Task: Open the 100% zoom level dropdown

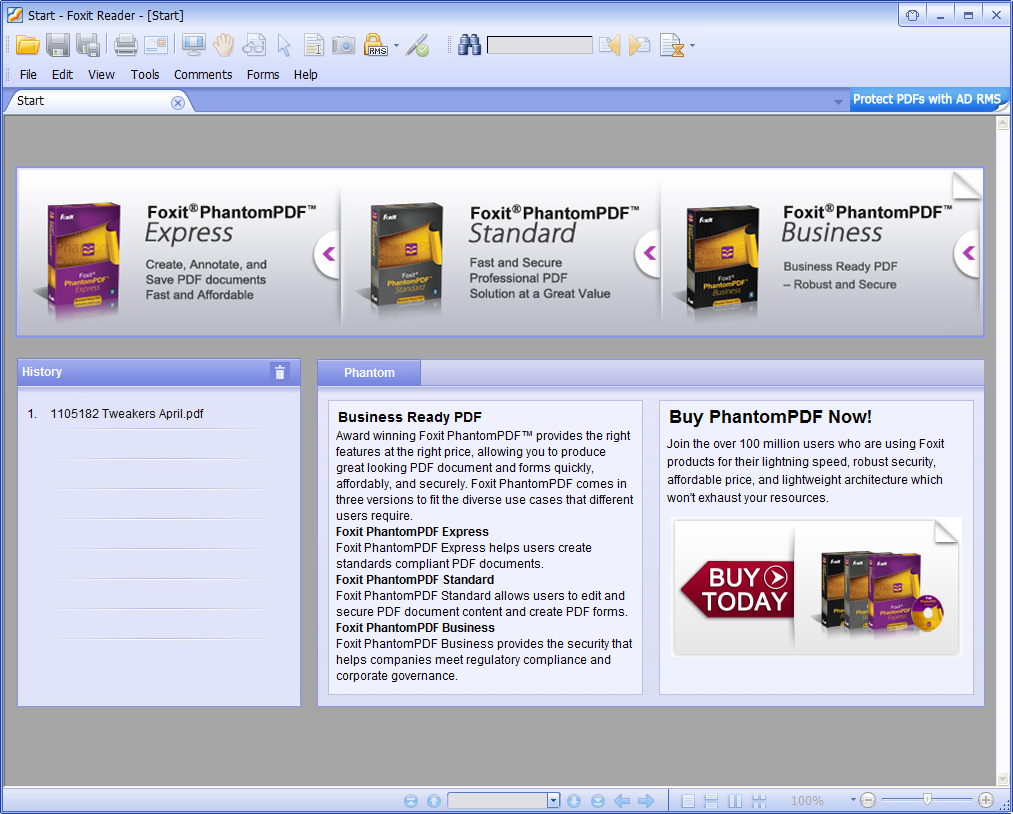Action: [853, 800]
